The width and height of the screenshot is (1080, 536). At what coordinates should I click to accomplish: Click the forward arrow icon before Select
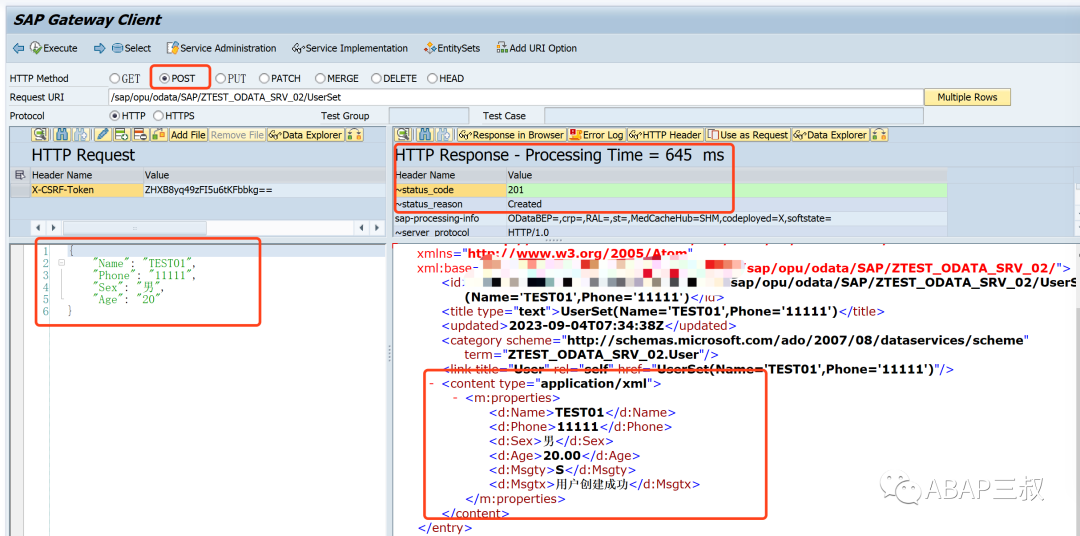[100, 48]
